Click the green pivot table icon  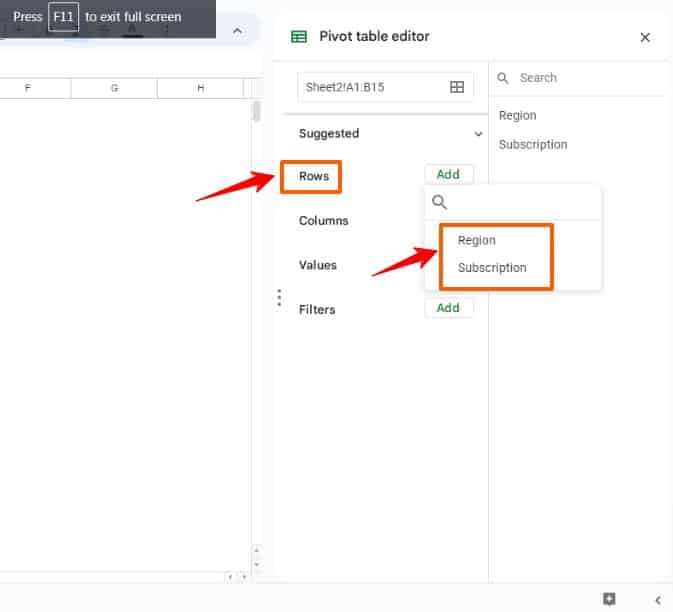pyautogui.click(x=299, y=37)
